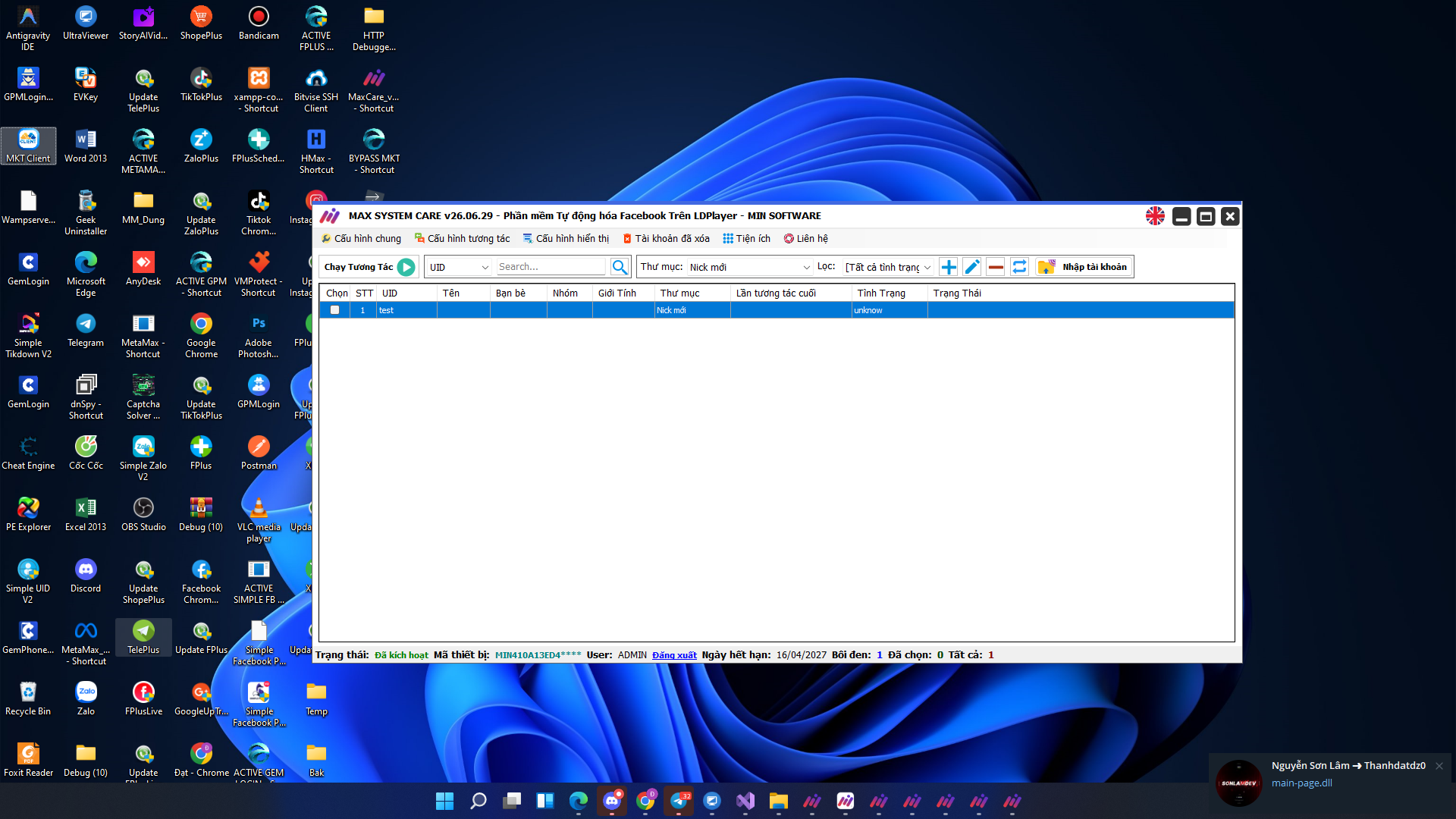The image size is (1456, 819).
Task: Click the search magnifier icon in toolbar
Action: pos(620,267)
